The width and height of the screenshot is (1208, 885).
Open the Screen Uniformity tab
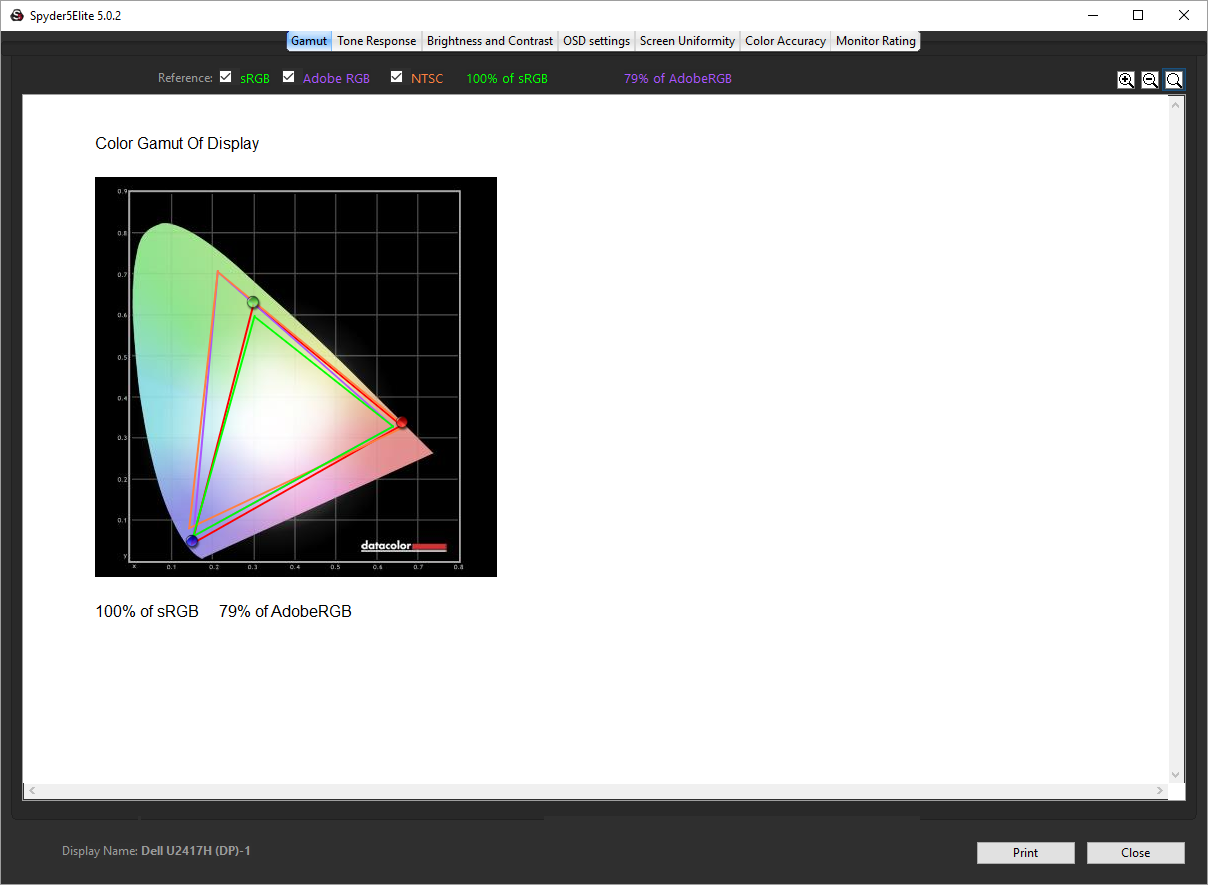(x=687, y=41)
